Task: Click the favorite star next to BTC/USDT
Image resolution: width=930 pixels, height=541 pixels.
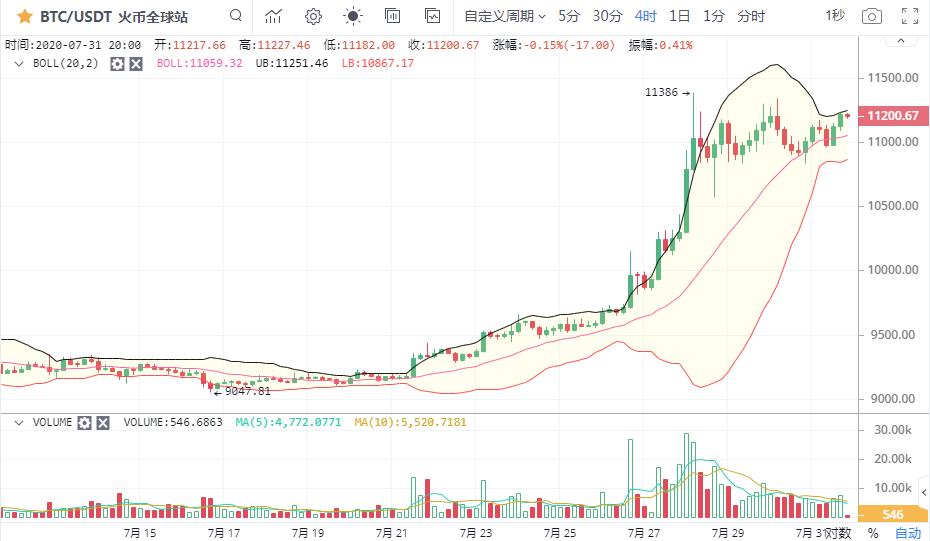Action: [x=25, y=16]
